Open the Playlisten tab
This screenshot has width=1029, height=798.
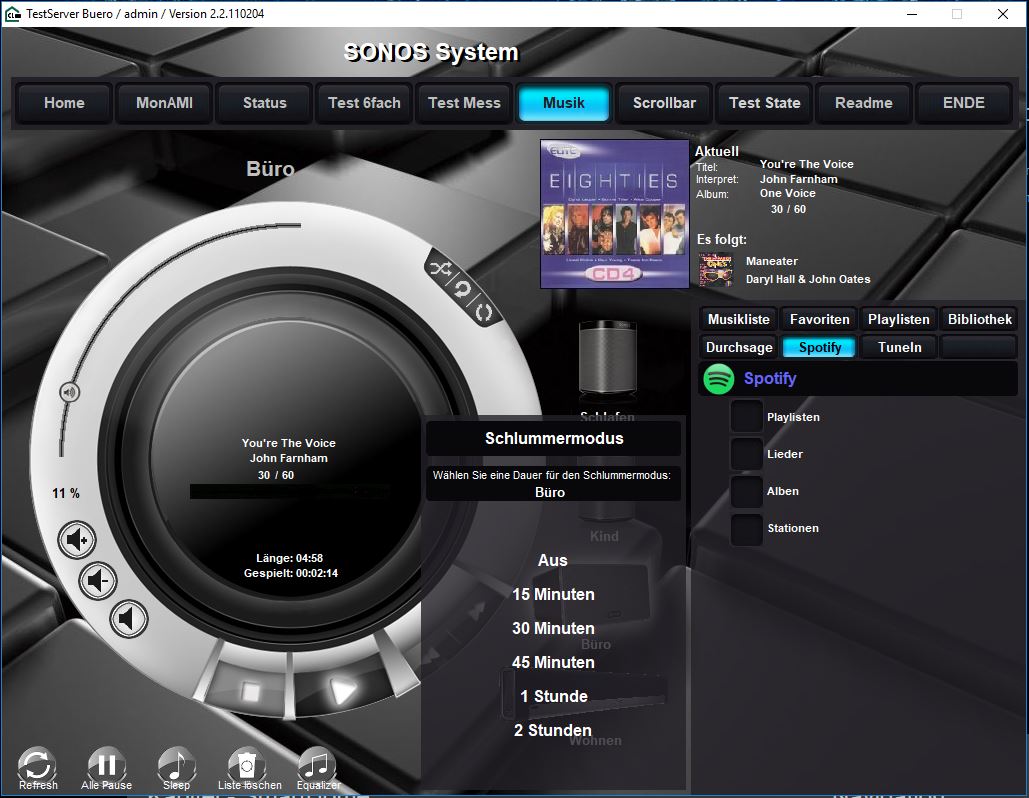click(x=898, y=319)
